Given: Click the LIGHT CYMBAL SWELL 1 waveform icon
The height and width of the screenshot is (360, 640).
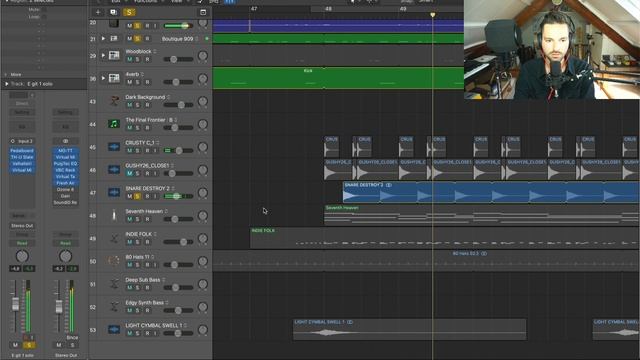Looking at the screenshot, I should coord(114,330).
